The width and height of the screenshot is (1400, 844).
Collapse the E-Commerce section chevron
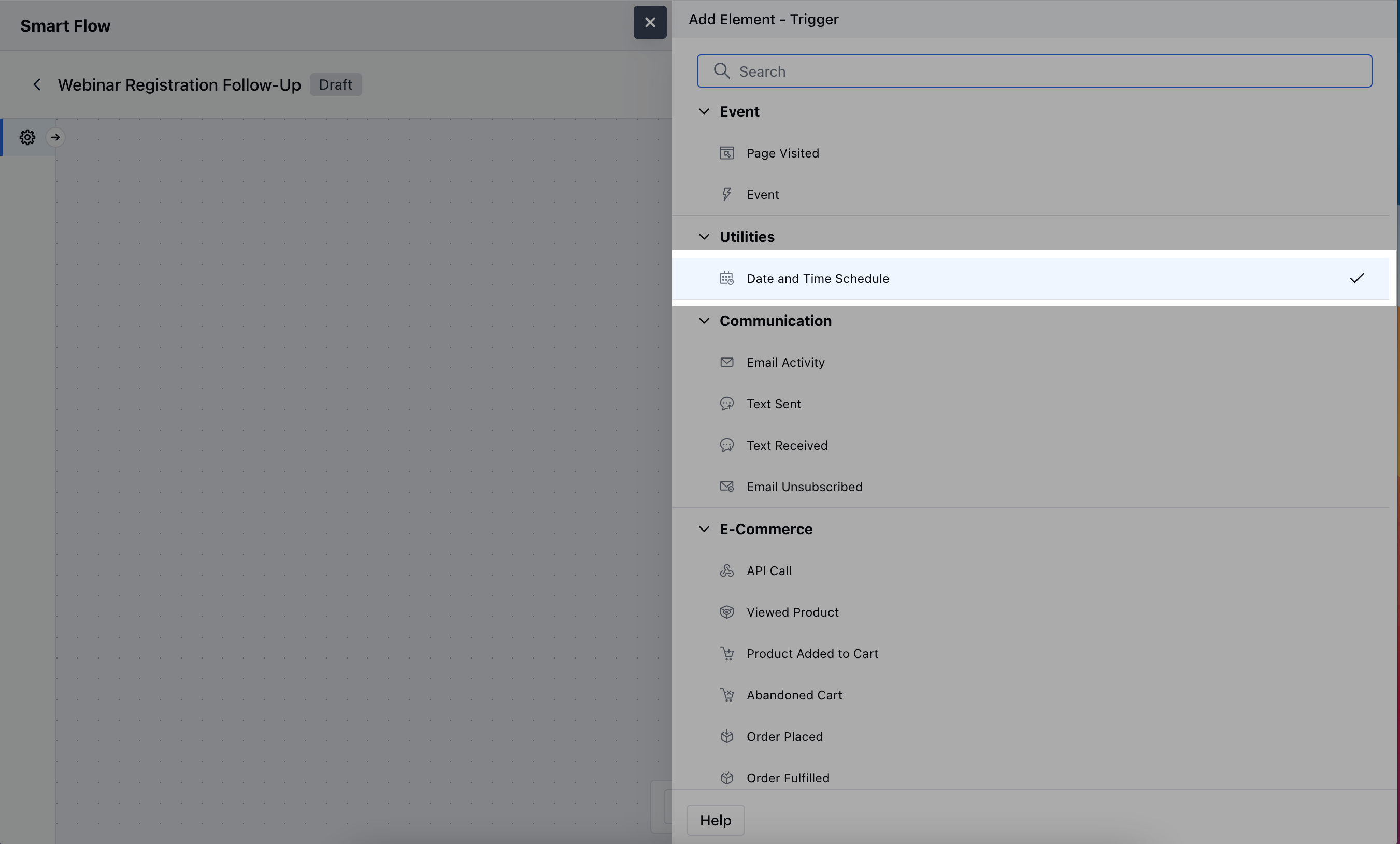pyautogui.click(x=704, y=530)
